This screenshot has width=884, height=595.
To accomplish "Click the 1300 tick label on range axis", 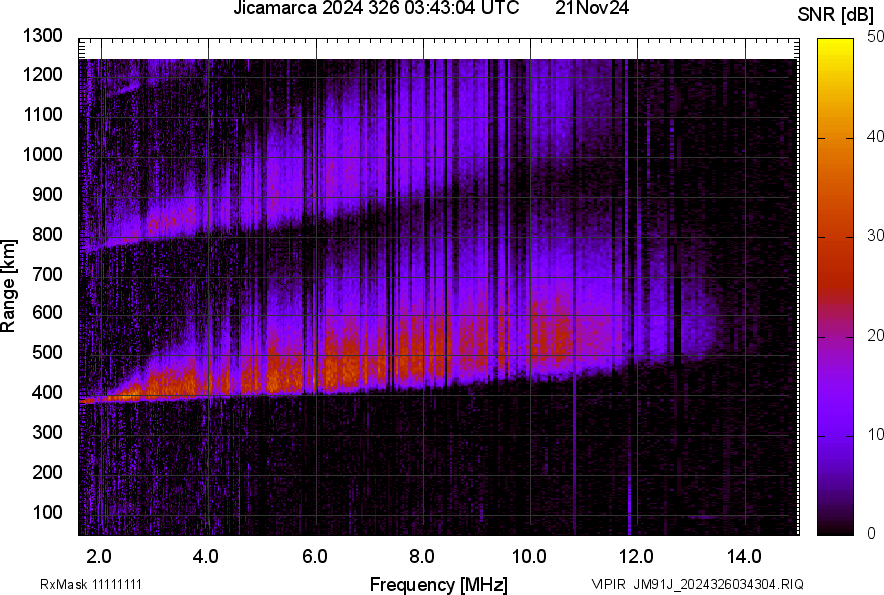I will click(x=43, y=36).
